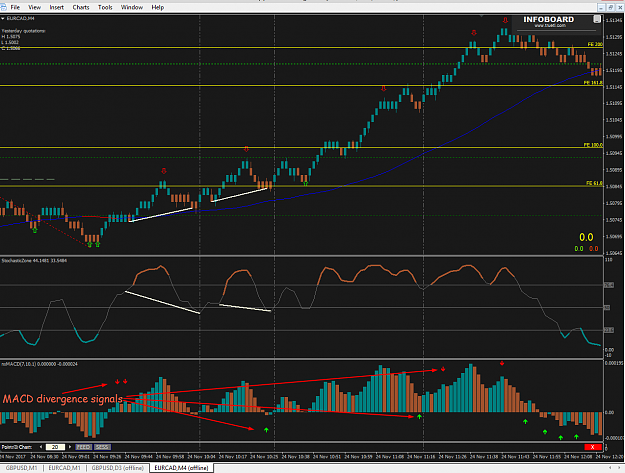Click the Point Chart label in bottom bar

[x=17, y=447]
